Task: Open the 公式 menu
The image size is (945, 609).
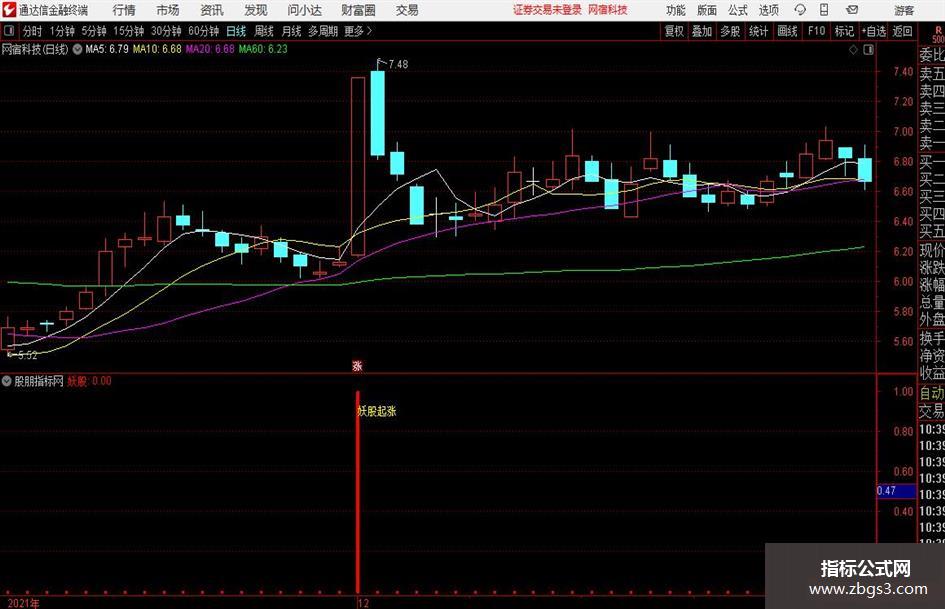Action: click(x=738, y=10)
